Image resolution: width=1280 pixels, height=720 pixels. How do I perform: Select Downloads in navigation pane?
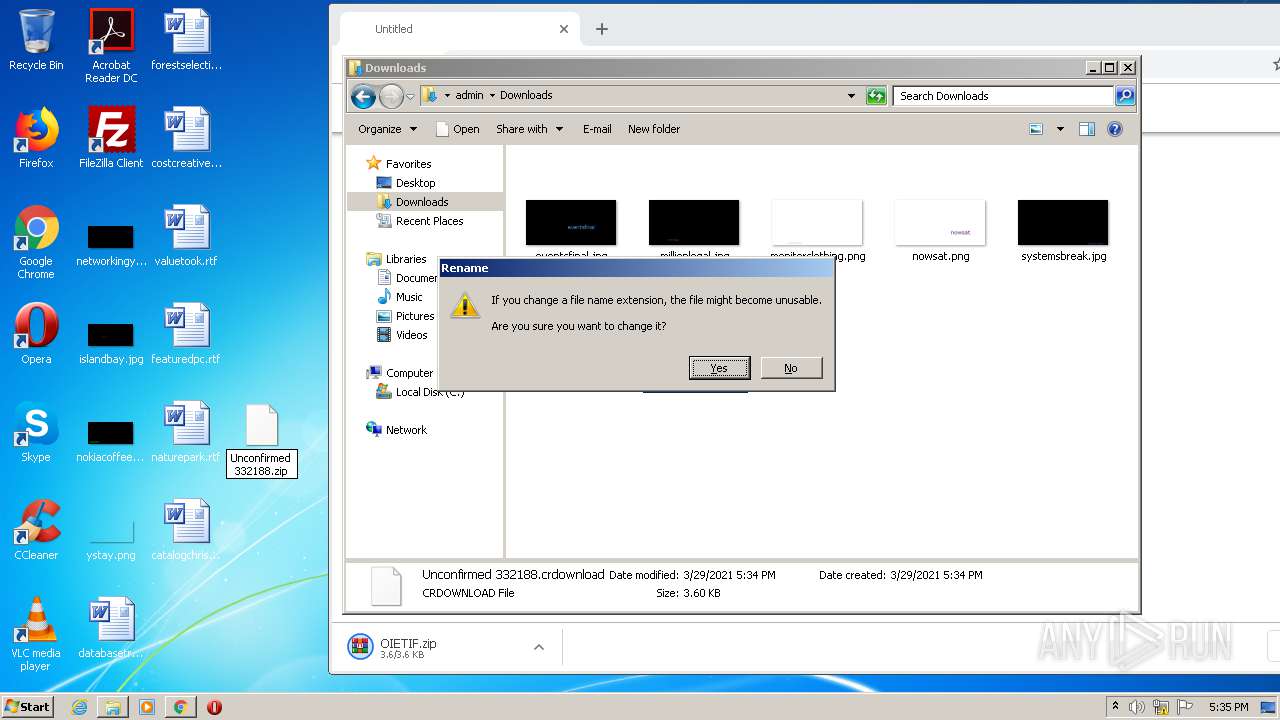pos(422,202)
